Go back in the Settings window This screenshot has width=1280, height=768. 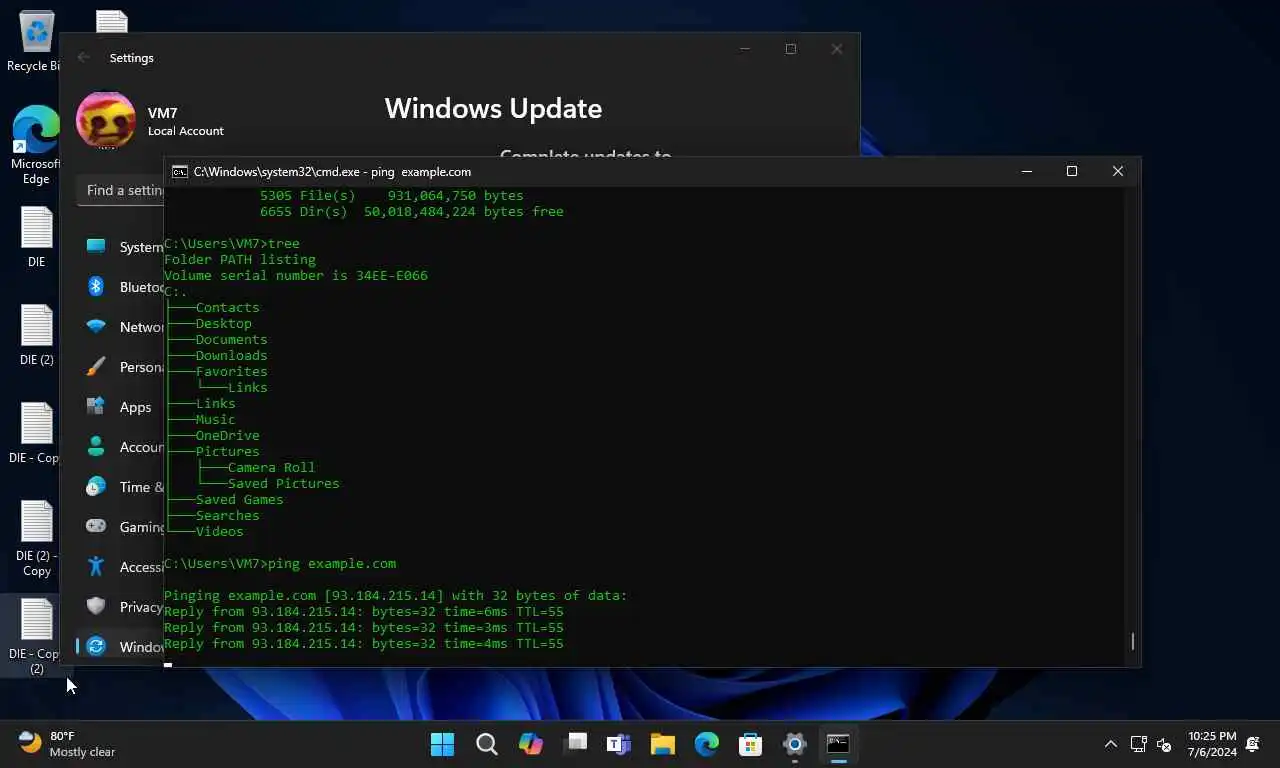point(83,58)
